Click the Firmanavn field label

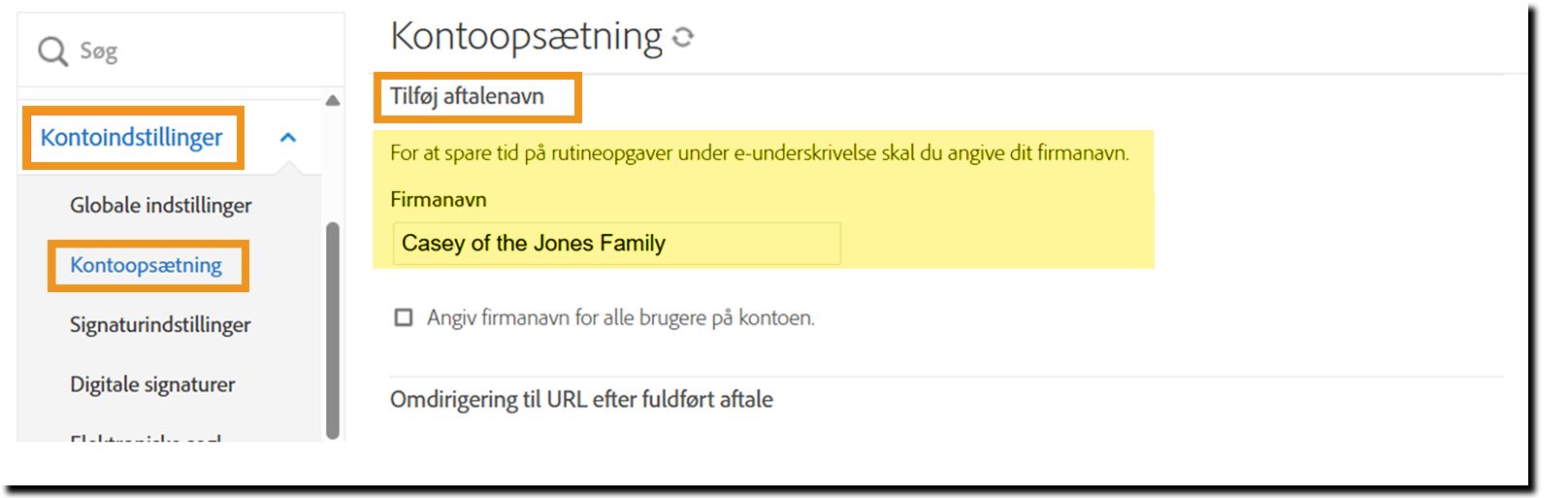click(x=438, y=200)
